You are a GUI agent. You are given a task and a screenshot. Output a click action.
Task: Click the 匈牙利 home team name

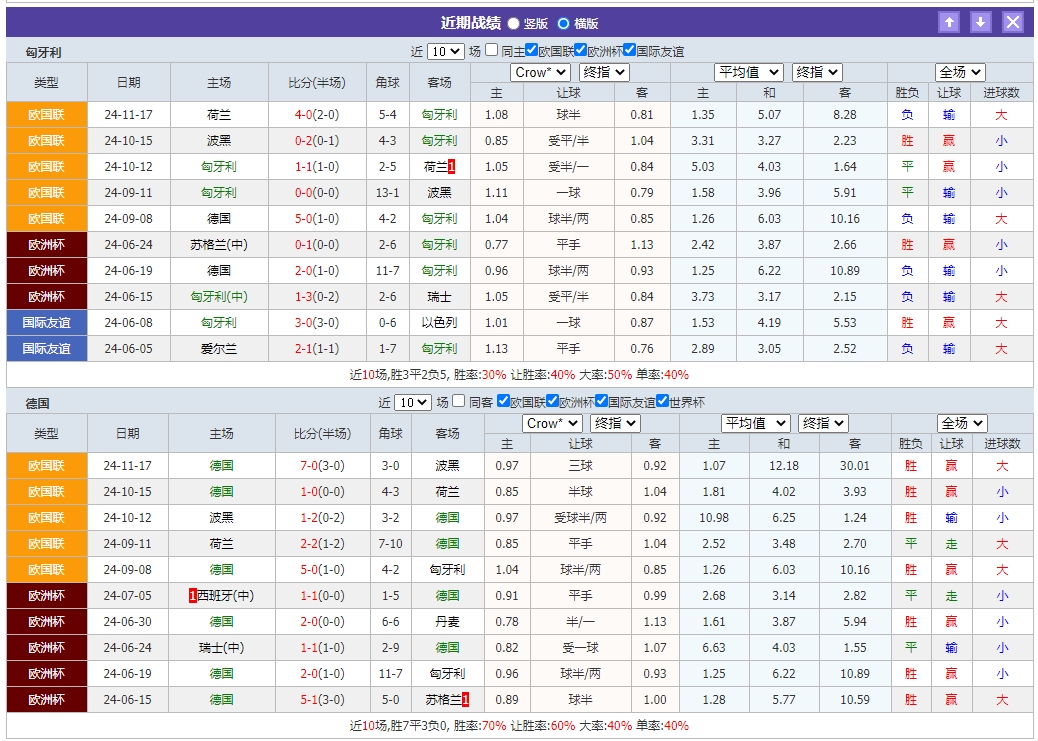pyautogui.click(x=216, y=166)
